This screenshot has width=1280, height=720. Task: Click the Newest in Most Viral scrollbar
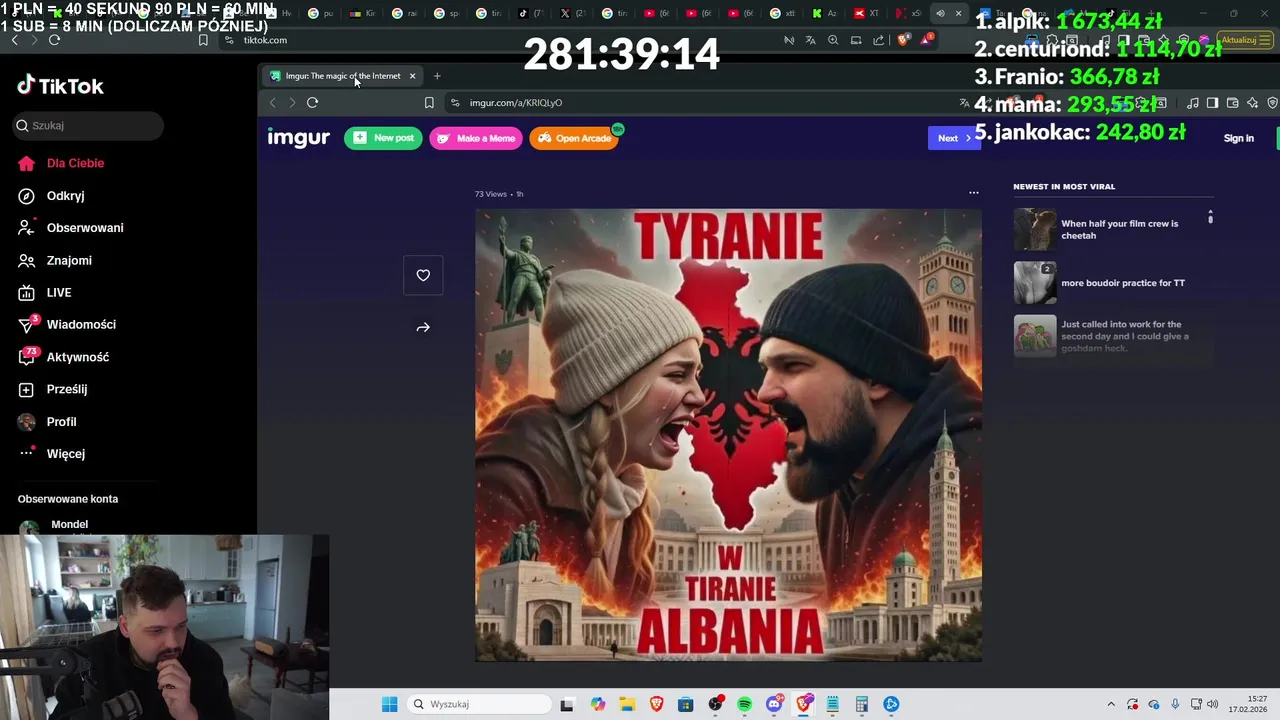pos(1210,217)
